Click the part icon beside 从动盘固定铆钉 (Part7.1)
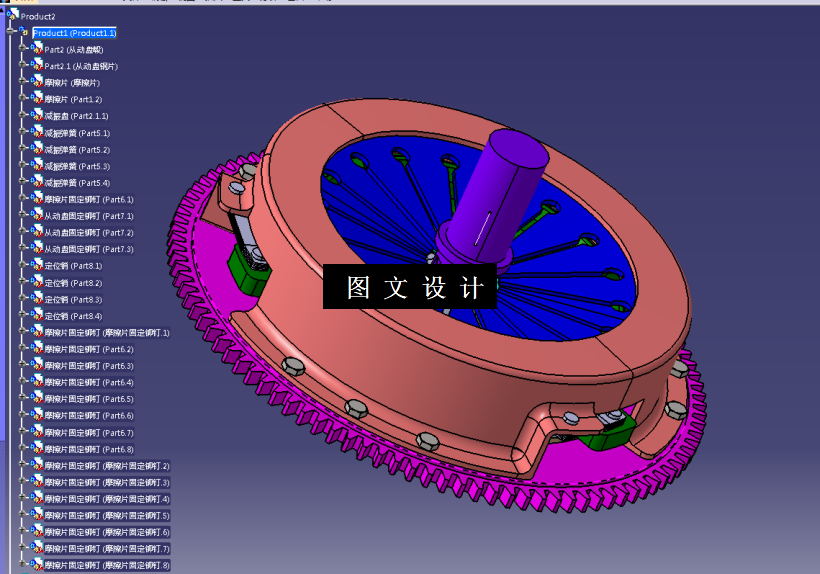 point(37,215)
